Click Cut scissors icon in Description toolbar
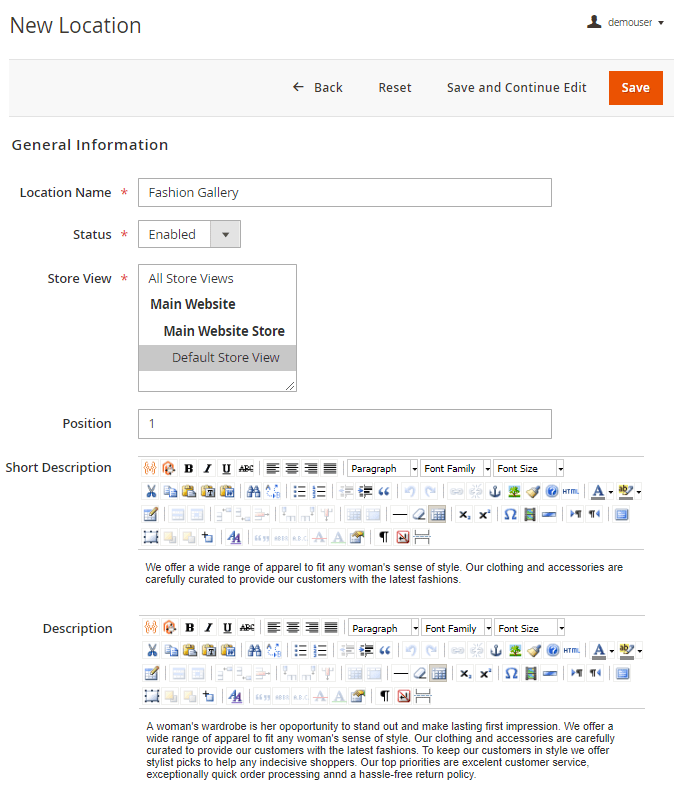This screenshot has height=800, width=685. [x=152, y=651]
